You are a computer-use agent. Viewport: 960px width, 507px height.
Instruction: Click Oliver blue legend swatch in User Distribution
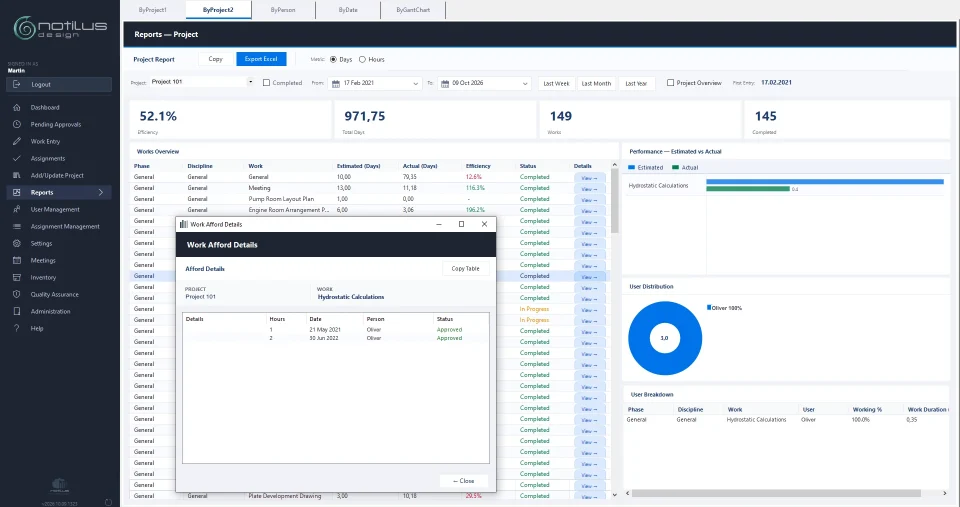(709, 307)
